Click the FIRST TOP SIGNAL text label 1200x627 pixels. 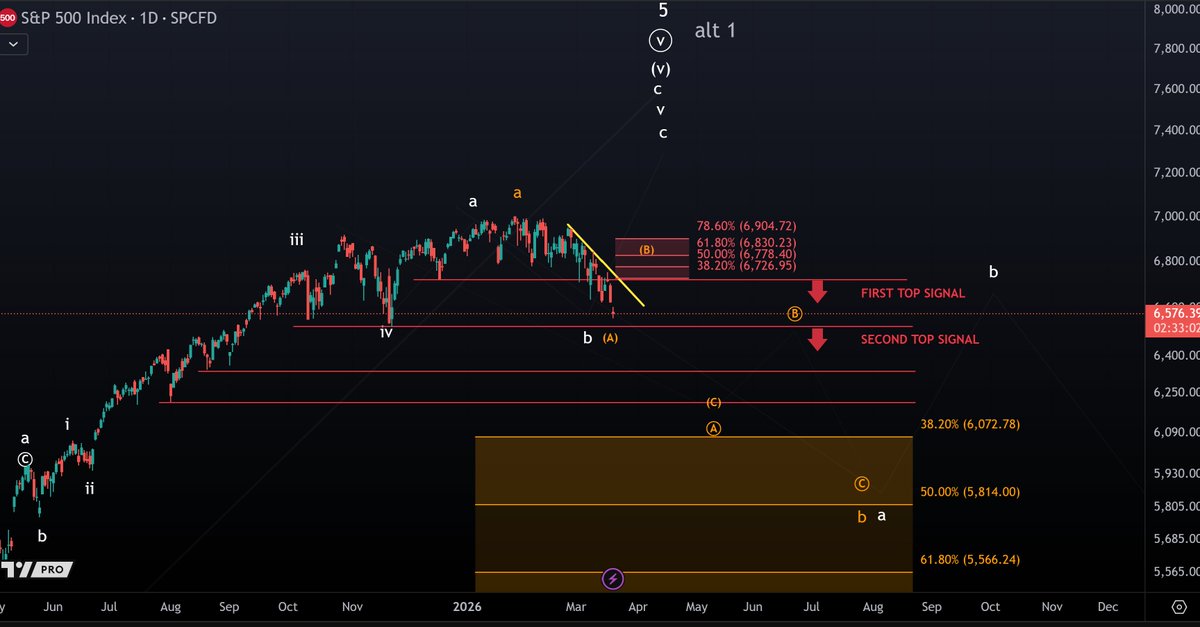point(912,293)
